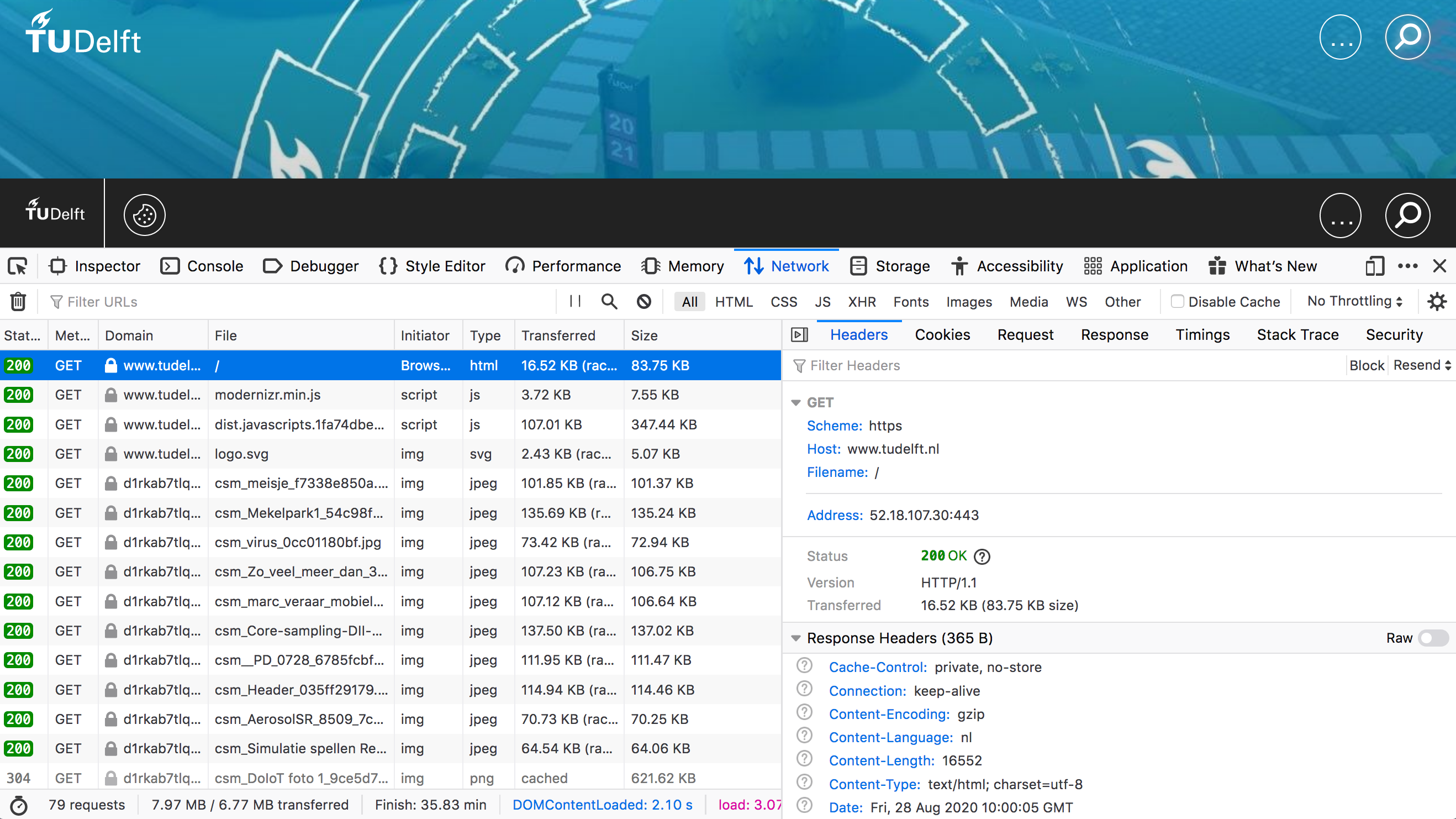Switch to the Timings tab
The image size is (1456, 819).
[1203, 335]
